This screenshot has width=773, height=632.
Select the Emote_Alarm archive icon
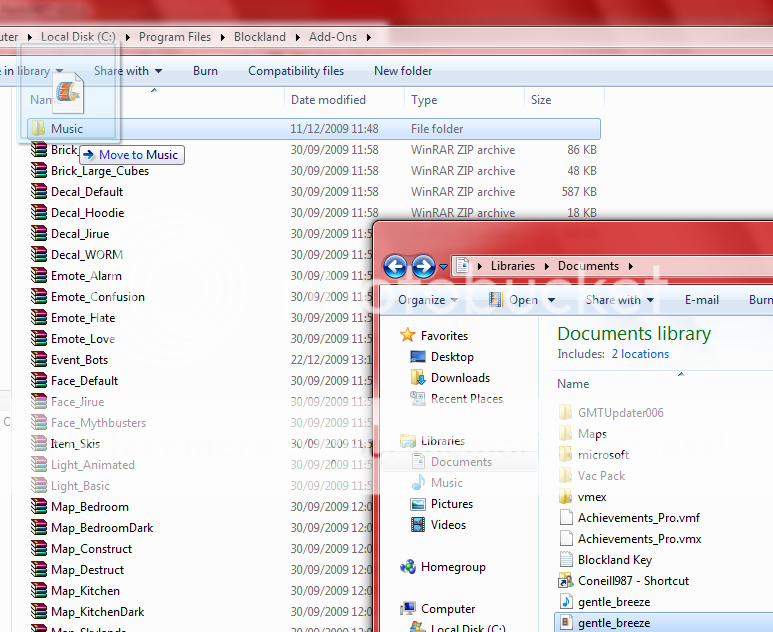pos(38,276)
